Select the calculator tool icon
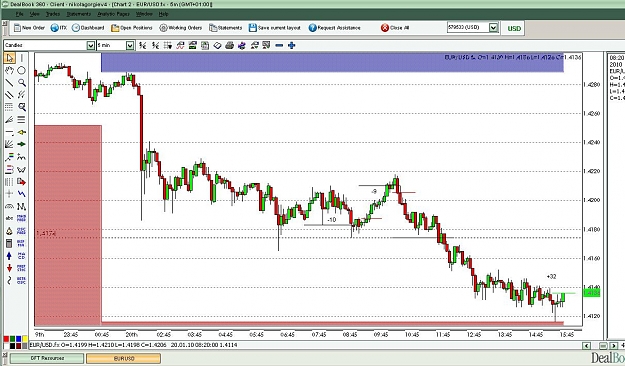This screenshot has width=625, height=366. (x=9, y=243)
